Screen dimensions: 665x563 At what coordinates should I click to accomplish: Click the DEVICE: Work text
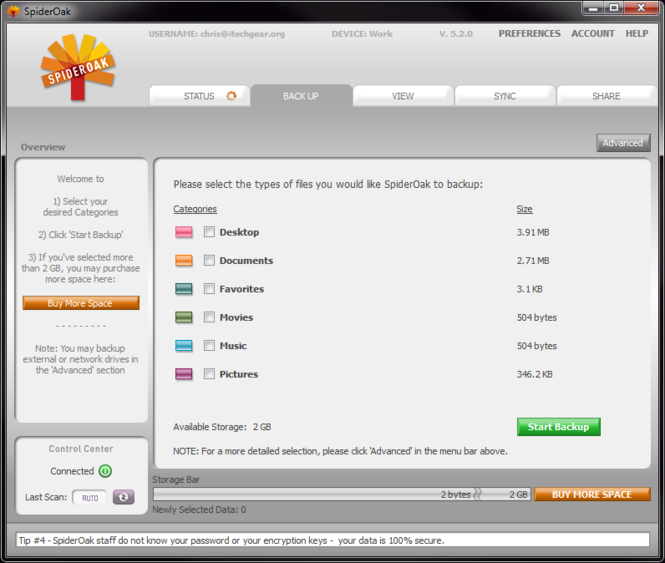tap(362, 34)
